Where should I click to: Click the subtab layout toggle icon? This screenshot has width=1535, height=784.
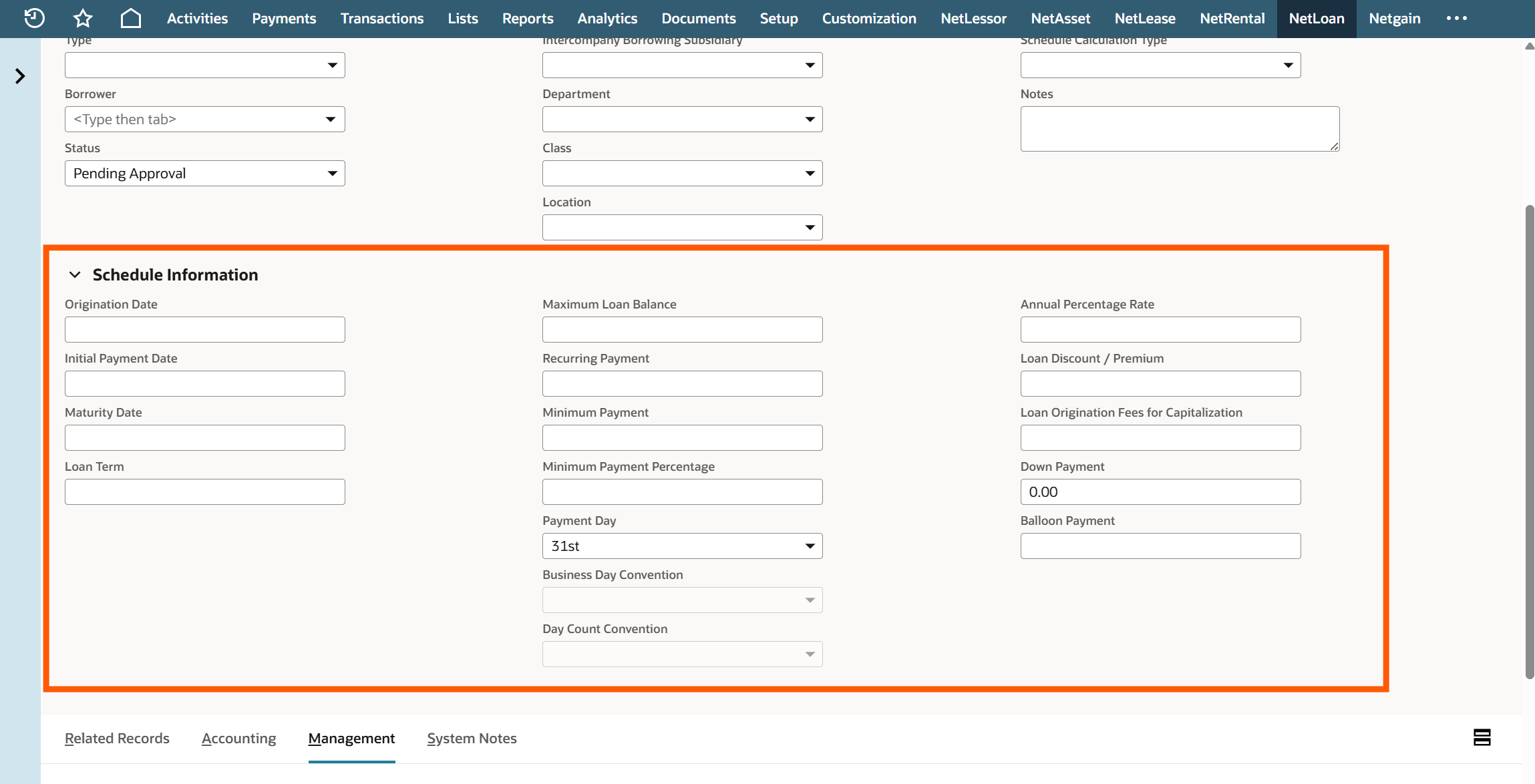[x=1482, y=737]
